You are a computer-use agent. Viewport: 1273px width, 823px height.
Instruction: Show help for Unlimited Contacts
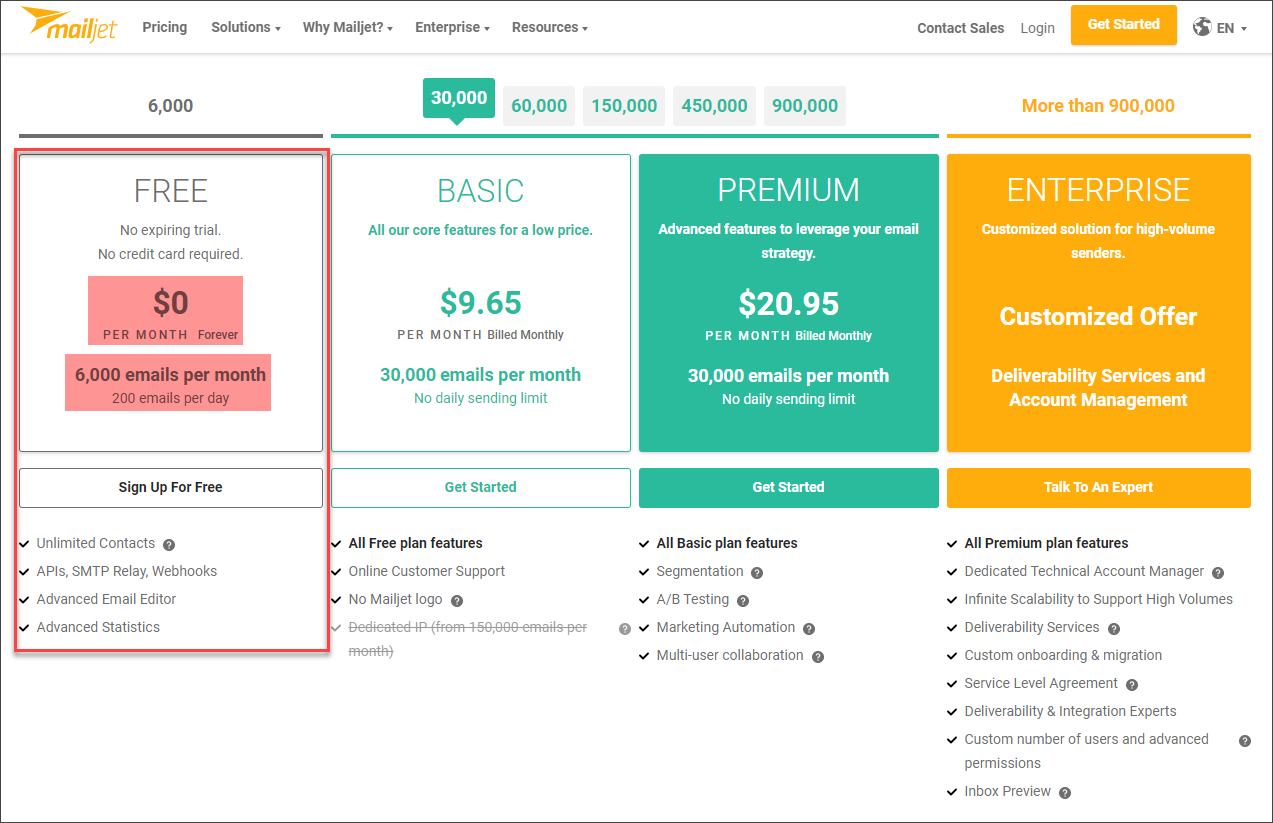(x=169, y=545)
